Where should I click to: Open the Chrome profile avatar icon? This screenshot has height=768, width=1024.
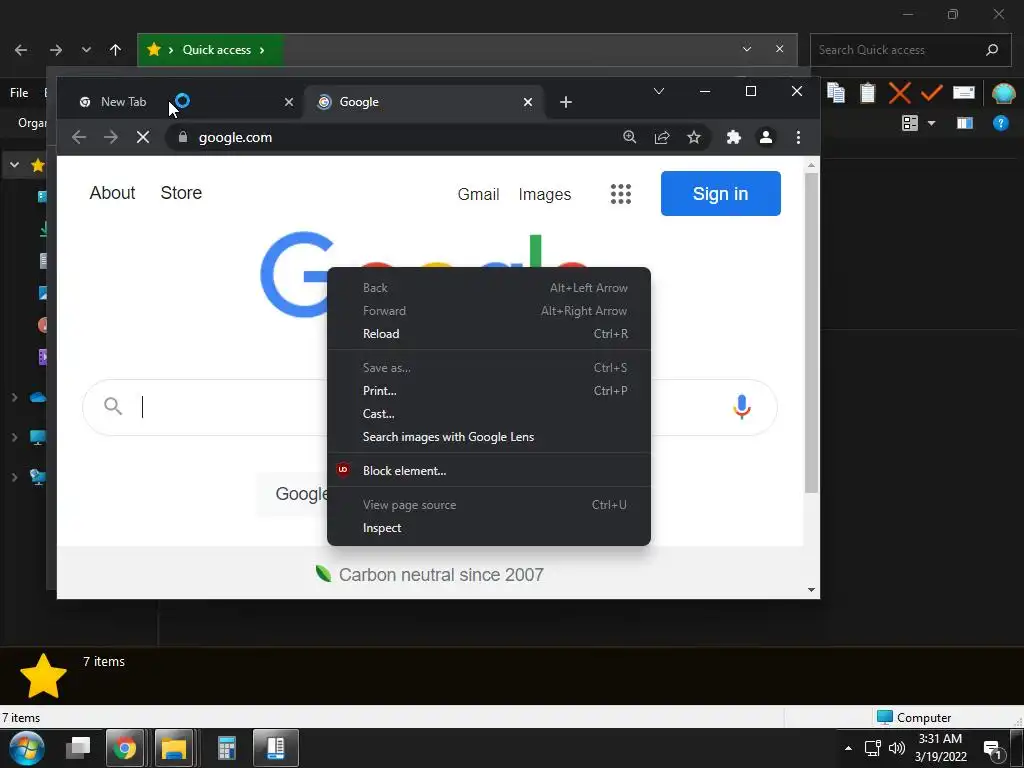click(766, 137)
